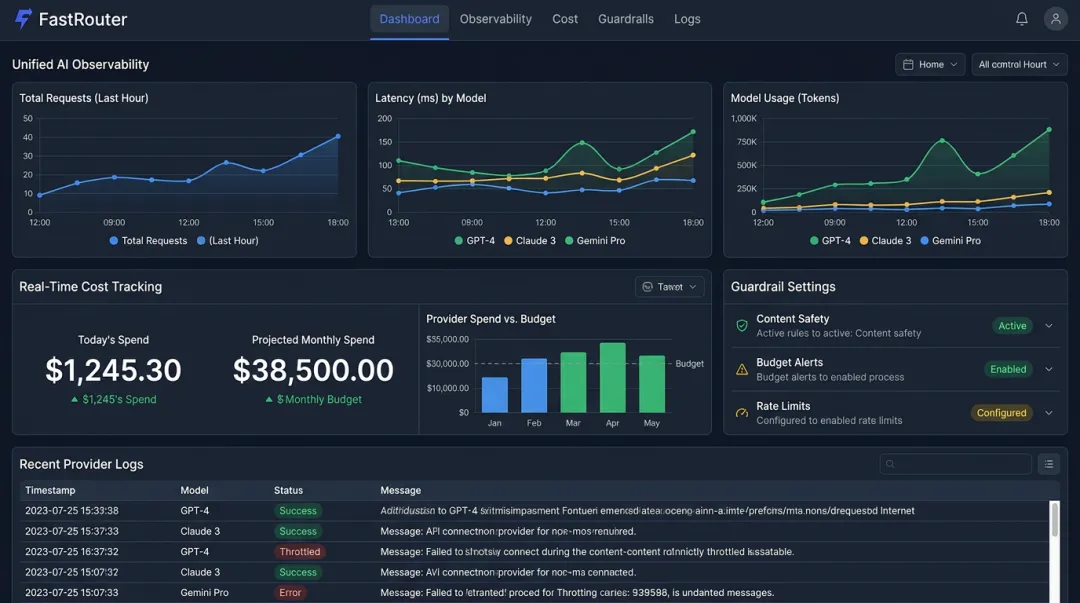1080x603 pixels.
Task: Click the Timestamp column header
Action: click(x=50, y=490)
